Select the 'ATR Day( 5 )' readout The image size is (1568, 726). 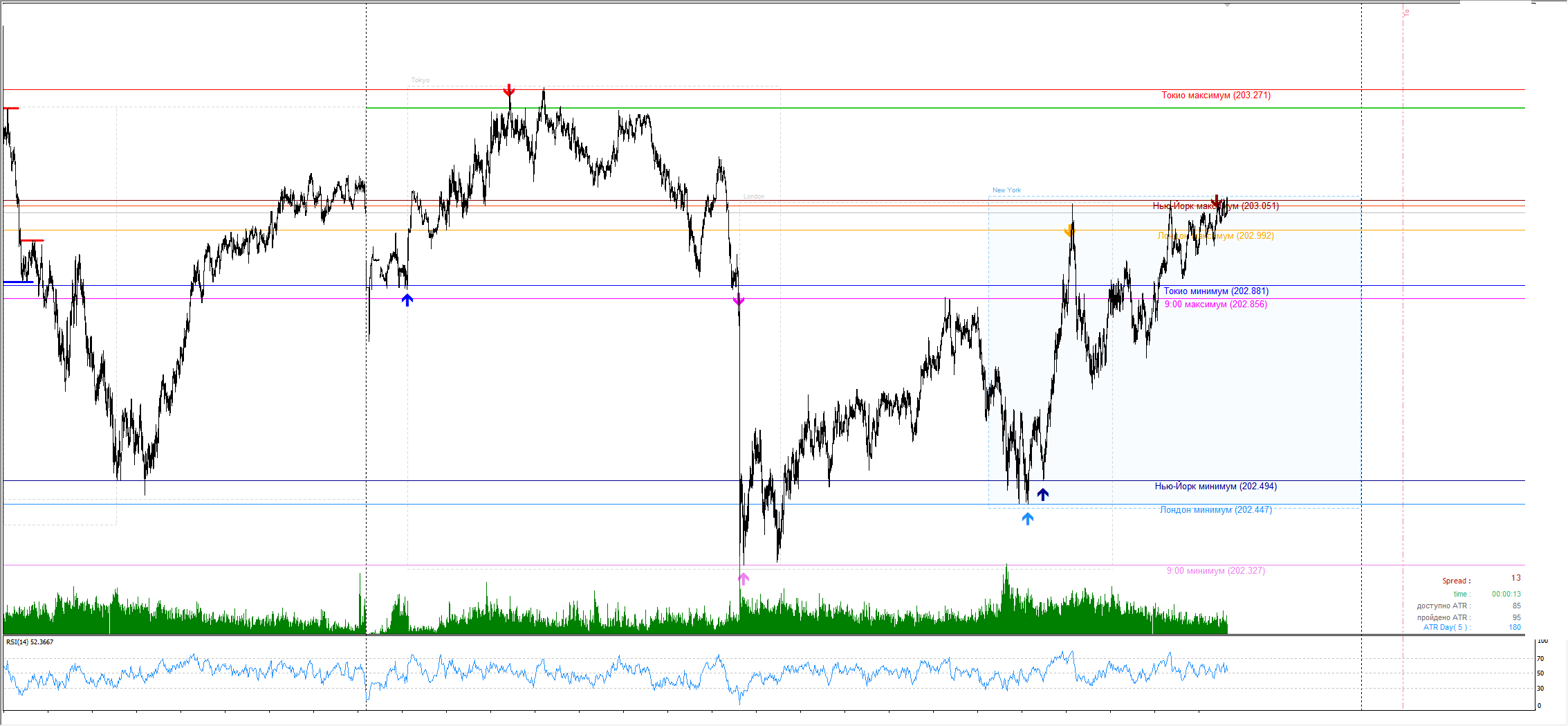click(1446, 628)
